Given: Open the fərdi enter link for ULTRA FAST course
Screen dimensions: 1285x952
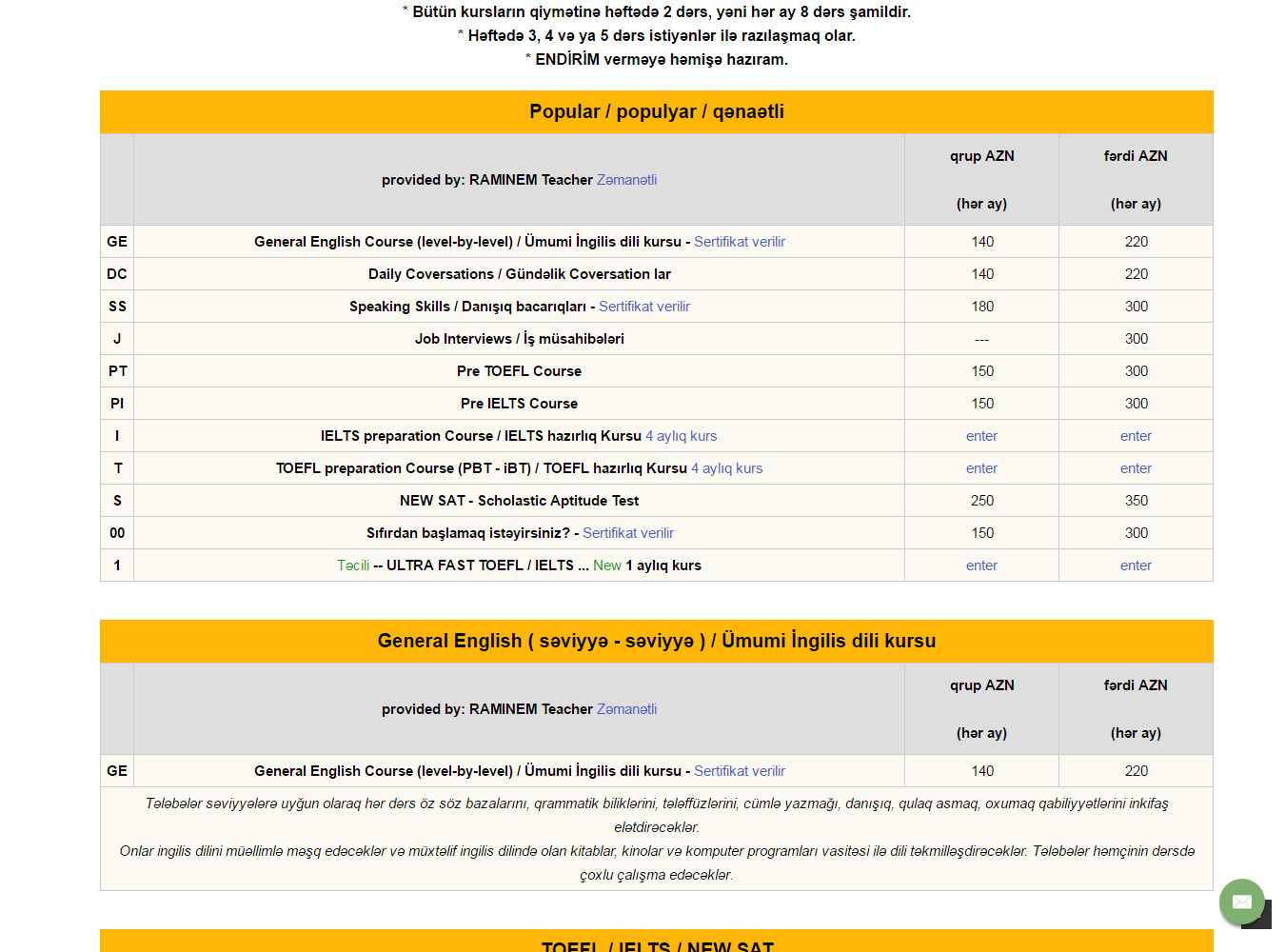Looking at the screenshot, I should point(1136,565).
